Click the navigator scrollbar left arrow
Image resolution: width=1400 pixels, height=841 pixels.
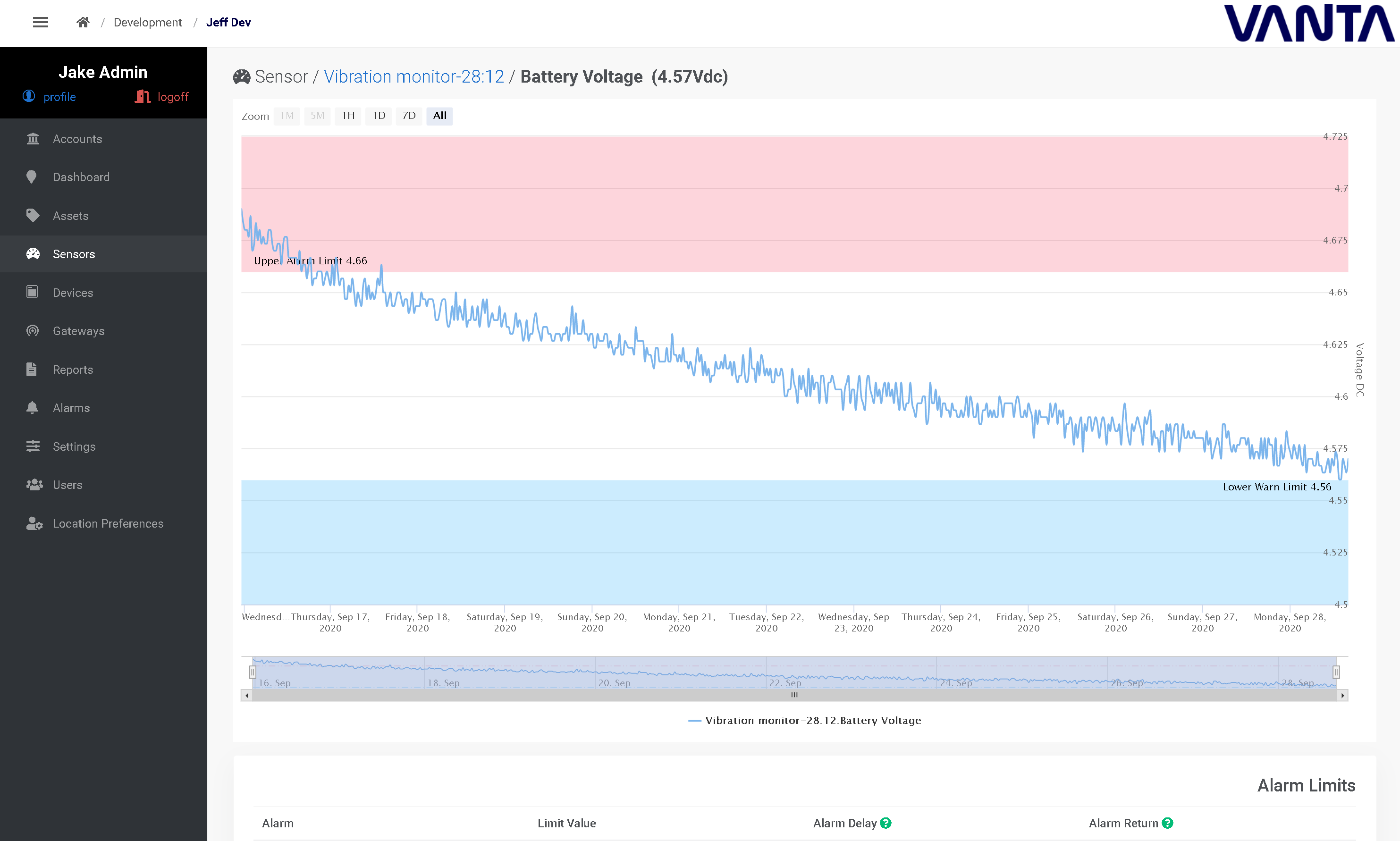(x=246, y=695)
